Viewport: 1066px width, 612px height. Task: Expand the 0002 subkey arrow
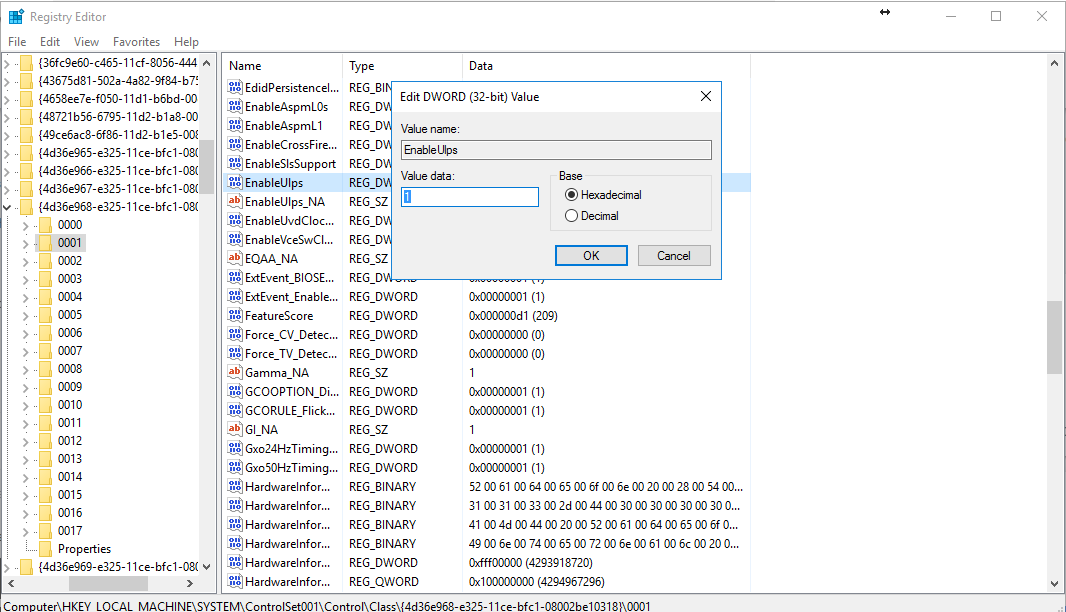(x=26, y=262)
